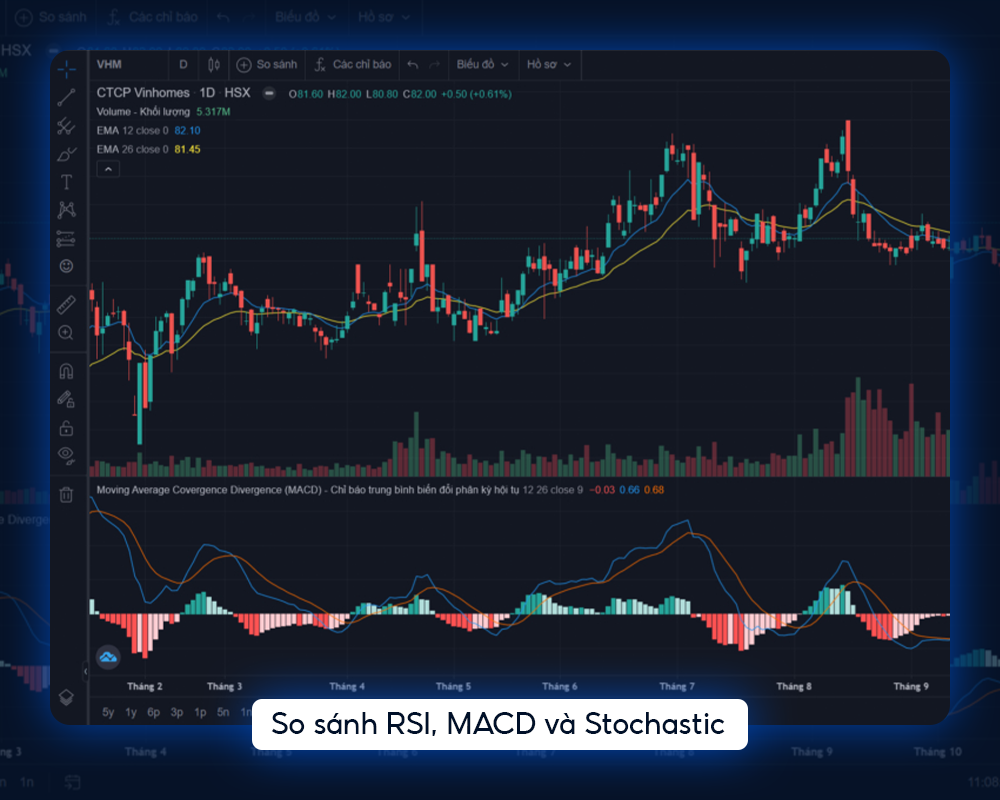Lock all drawings with the lock icon
1000x800 pixels.
pos(68,428)
